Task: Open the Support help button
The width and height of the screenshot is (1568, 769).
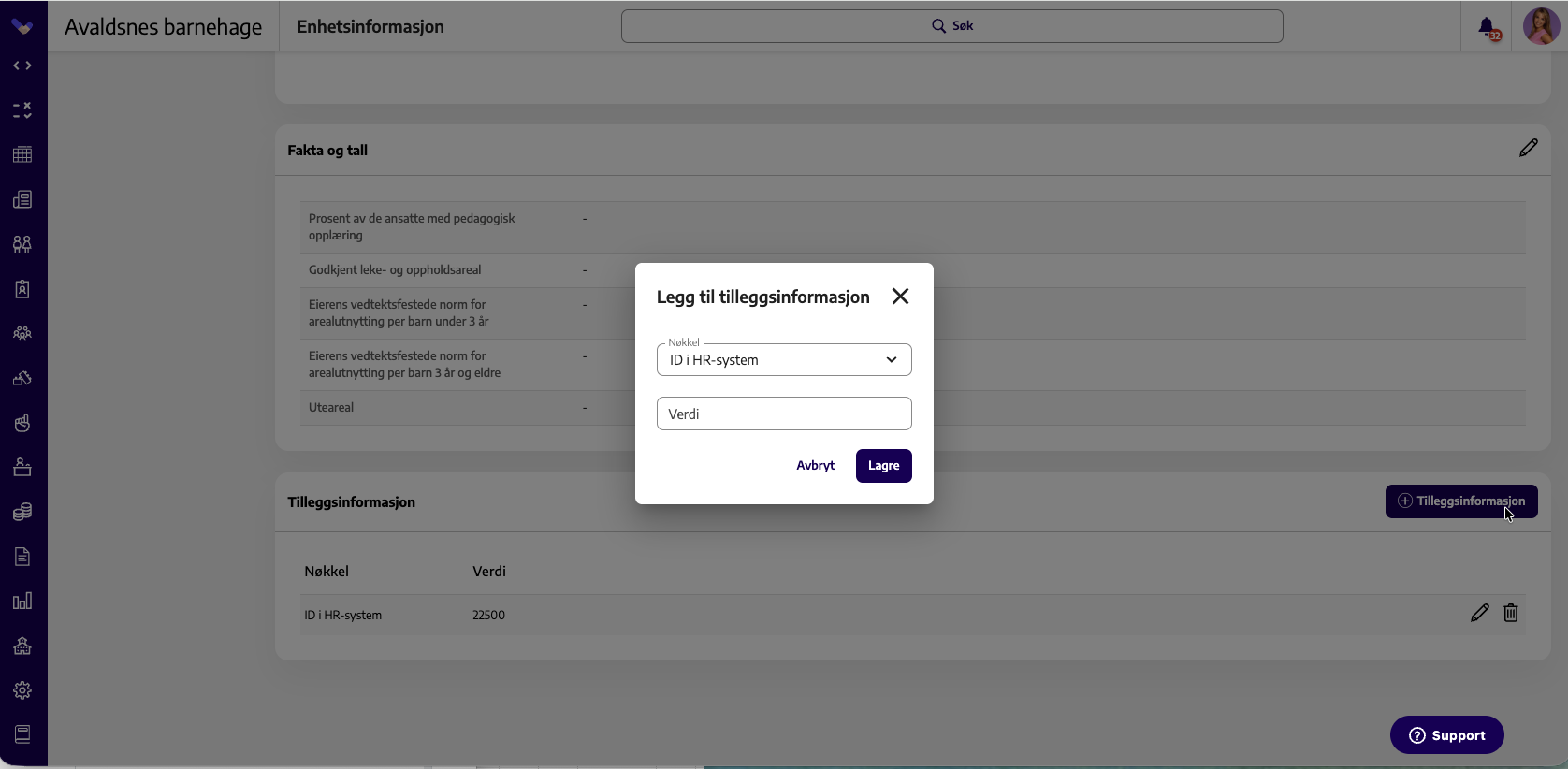Action: (1446, 735)
